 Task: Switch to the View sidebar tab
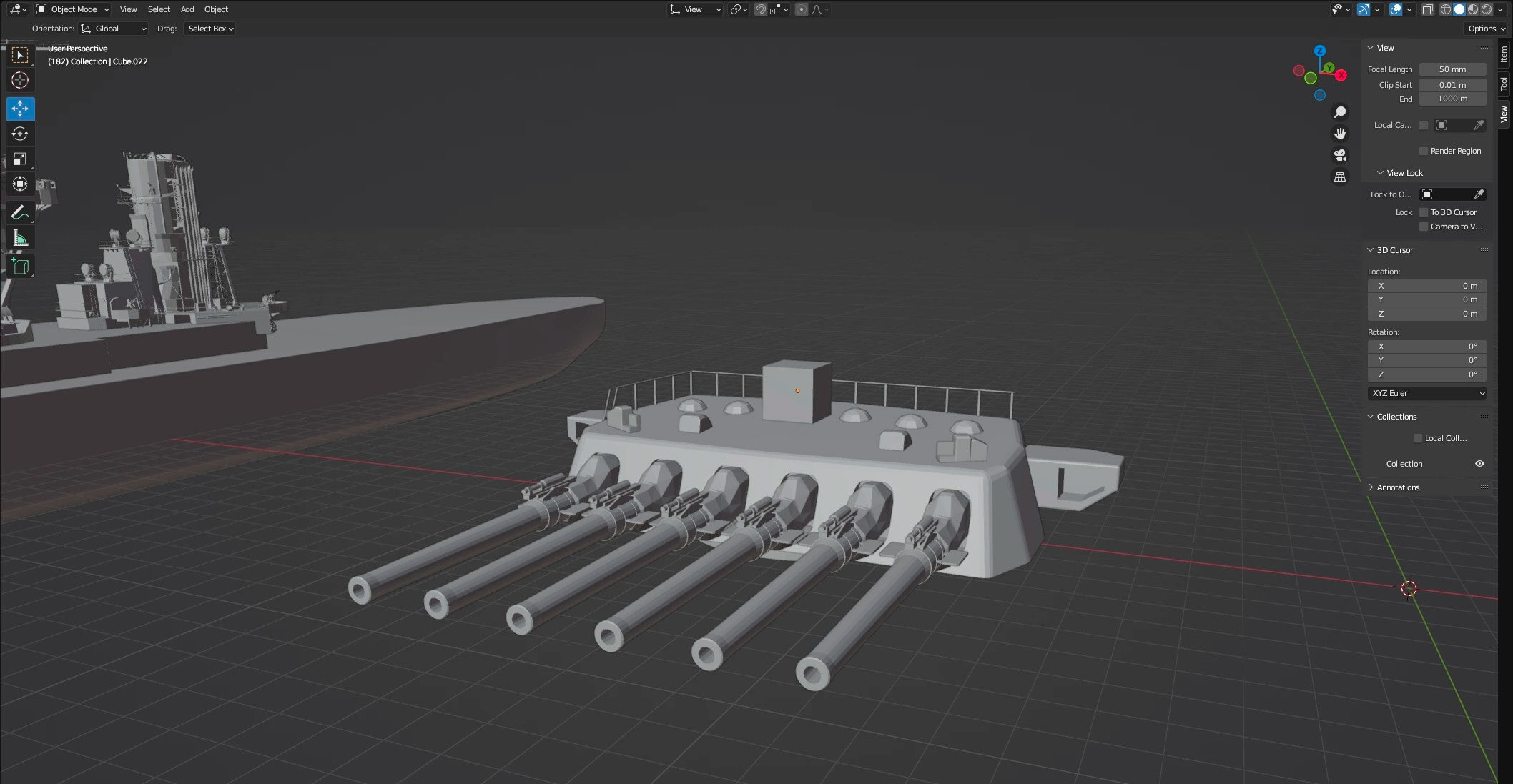[1504, 114]
